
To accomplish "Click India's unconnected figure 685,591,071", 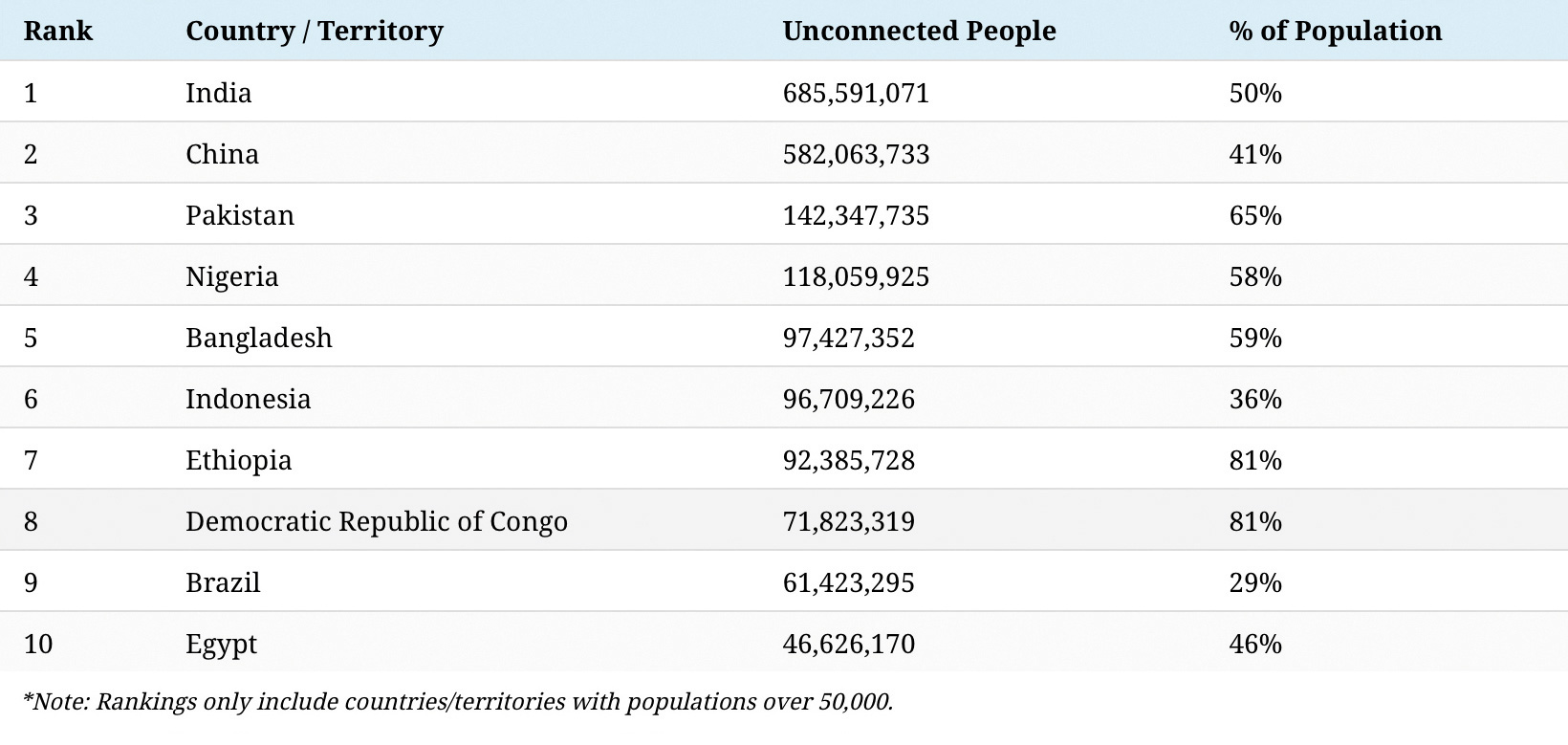I will [x=856, y=93].
